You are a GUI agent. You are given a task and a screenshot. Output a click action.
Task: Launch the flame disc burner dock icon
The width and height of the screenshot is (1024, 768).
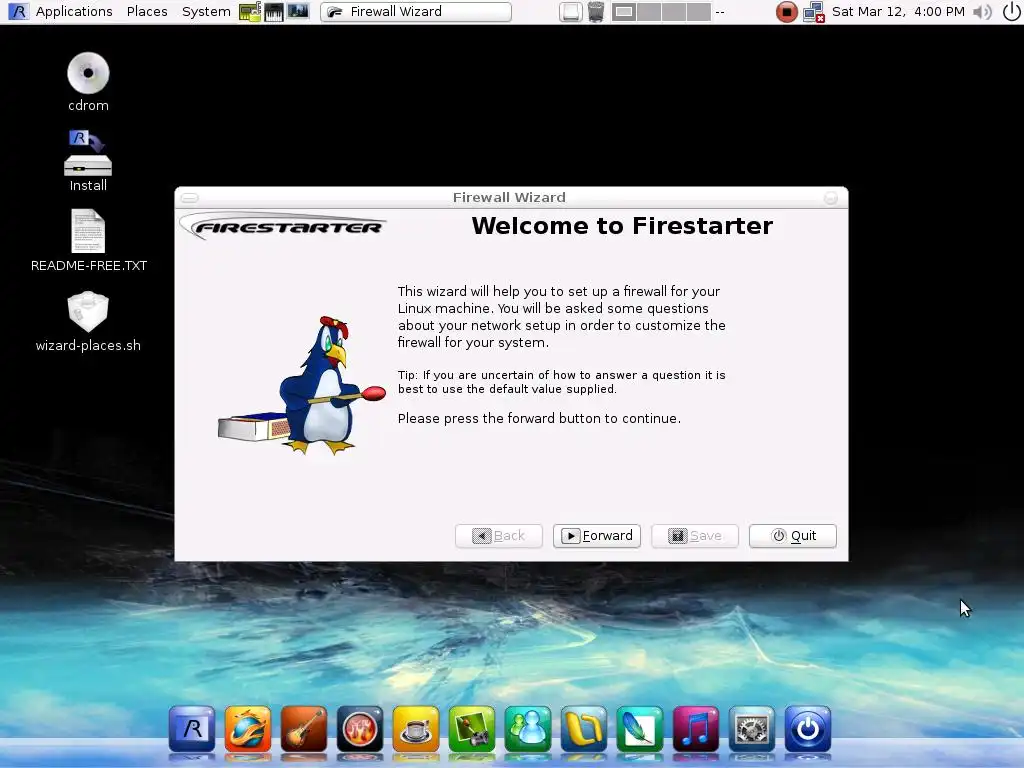click(x=360, y=729)
